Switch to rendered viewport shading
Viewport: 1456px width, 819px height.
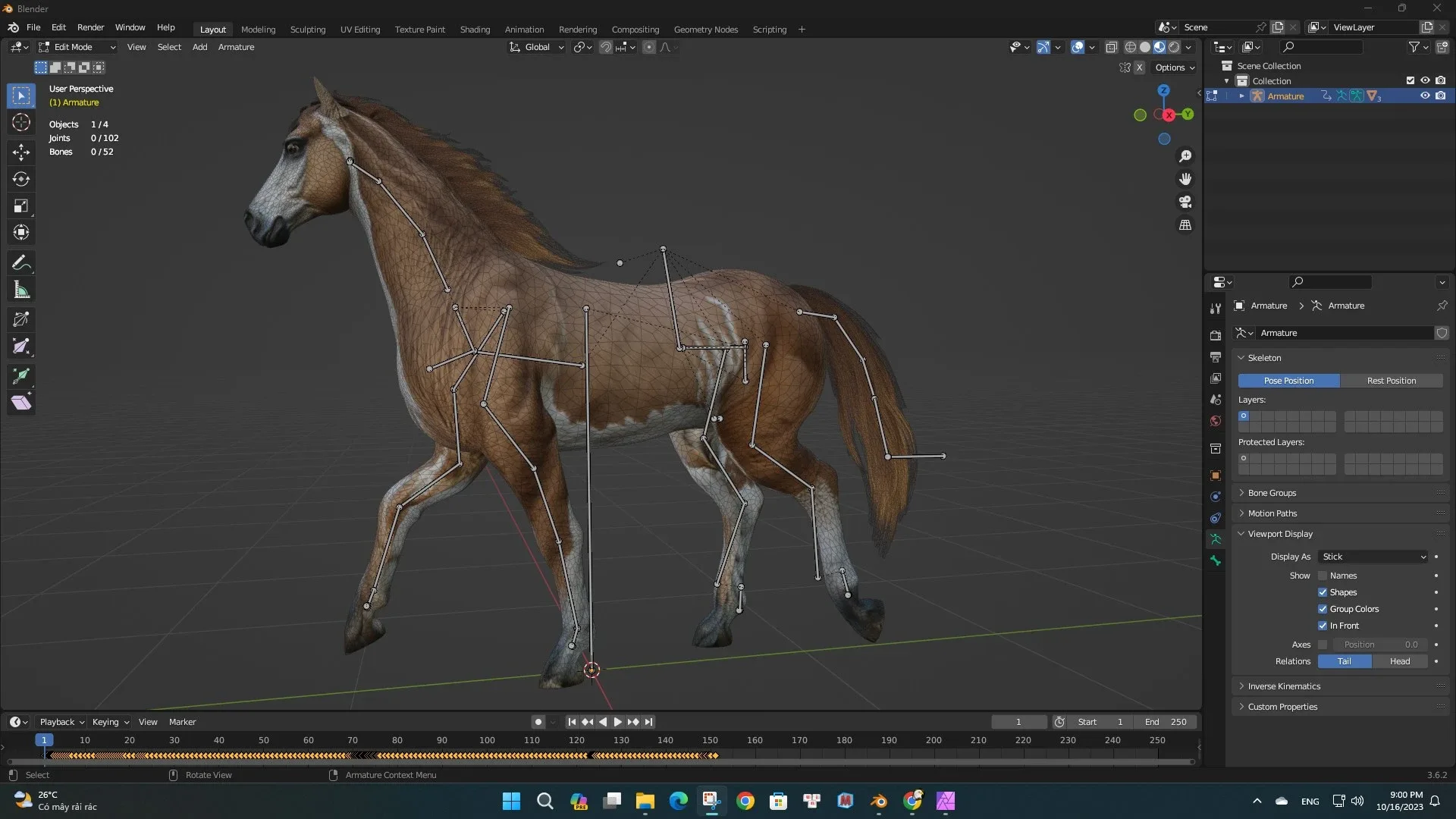point(1174,47)
